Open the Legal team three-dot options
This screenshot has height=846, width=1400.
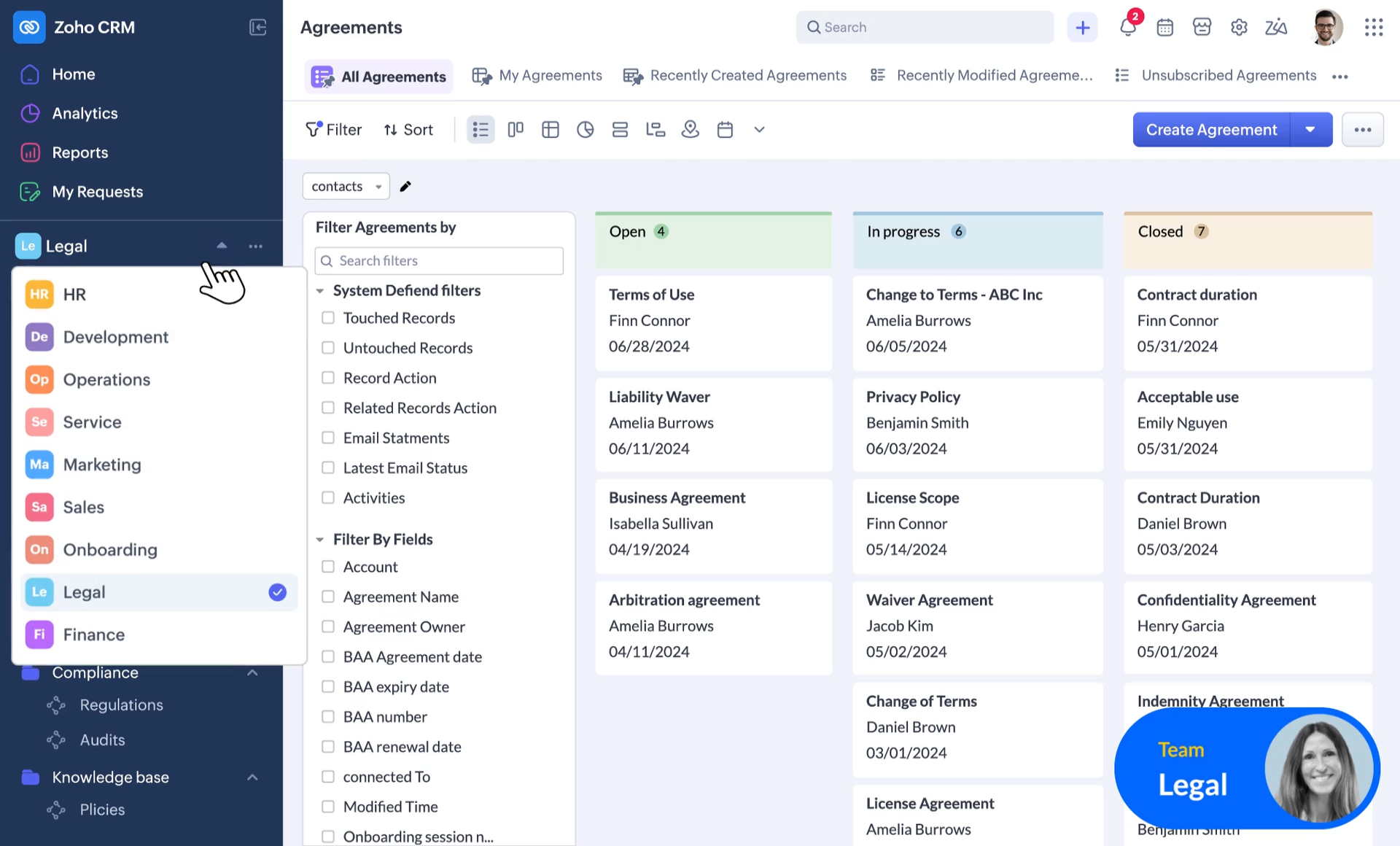click(255, 247)
